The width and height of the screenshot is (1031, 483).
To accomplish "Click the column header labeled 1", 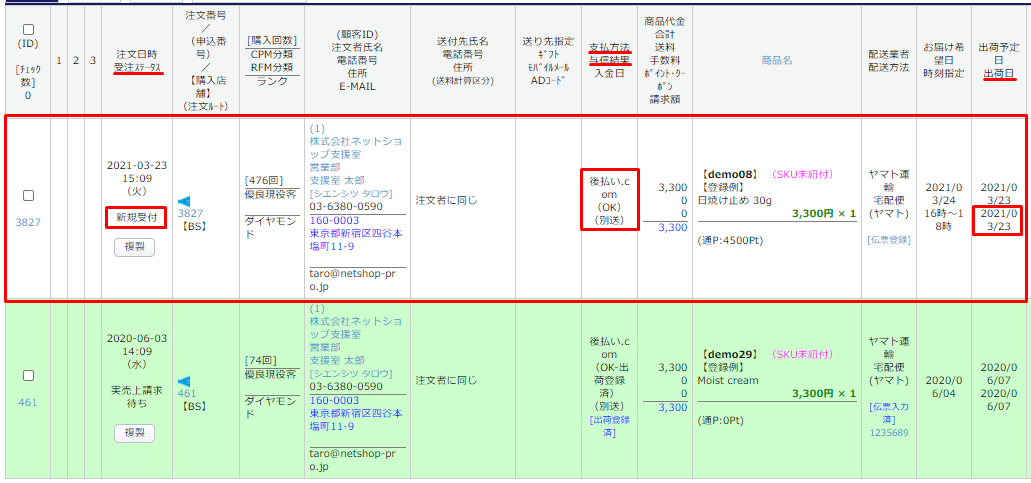I will [59, 60].
